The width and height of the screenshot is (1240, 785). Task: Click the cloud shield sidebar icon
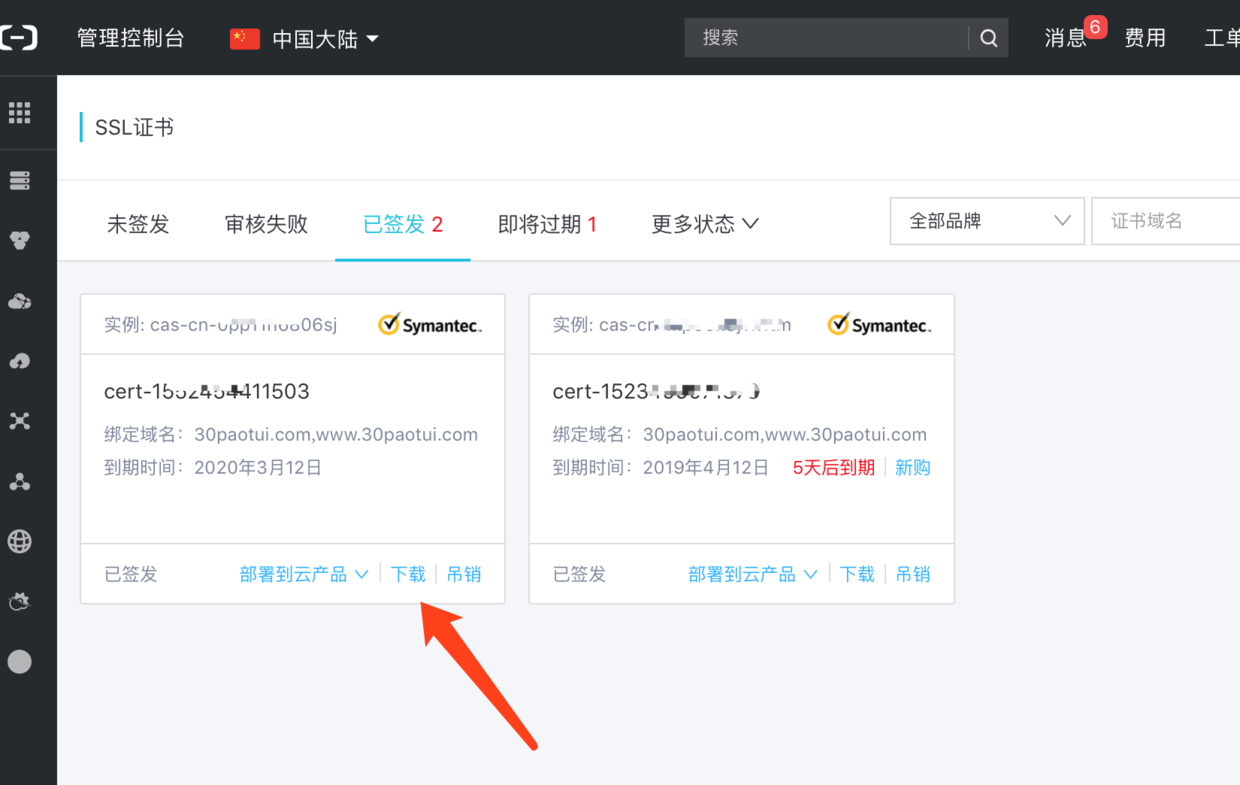tap(19, 601)
